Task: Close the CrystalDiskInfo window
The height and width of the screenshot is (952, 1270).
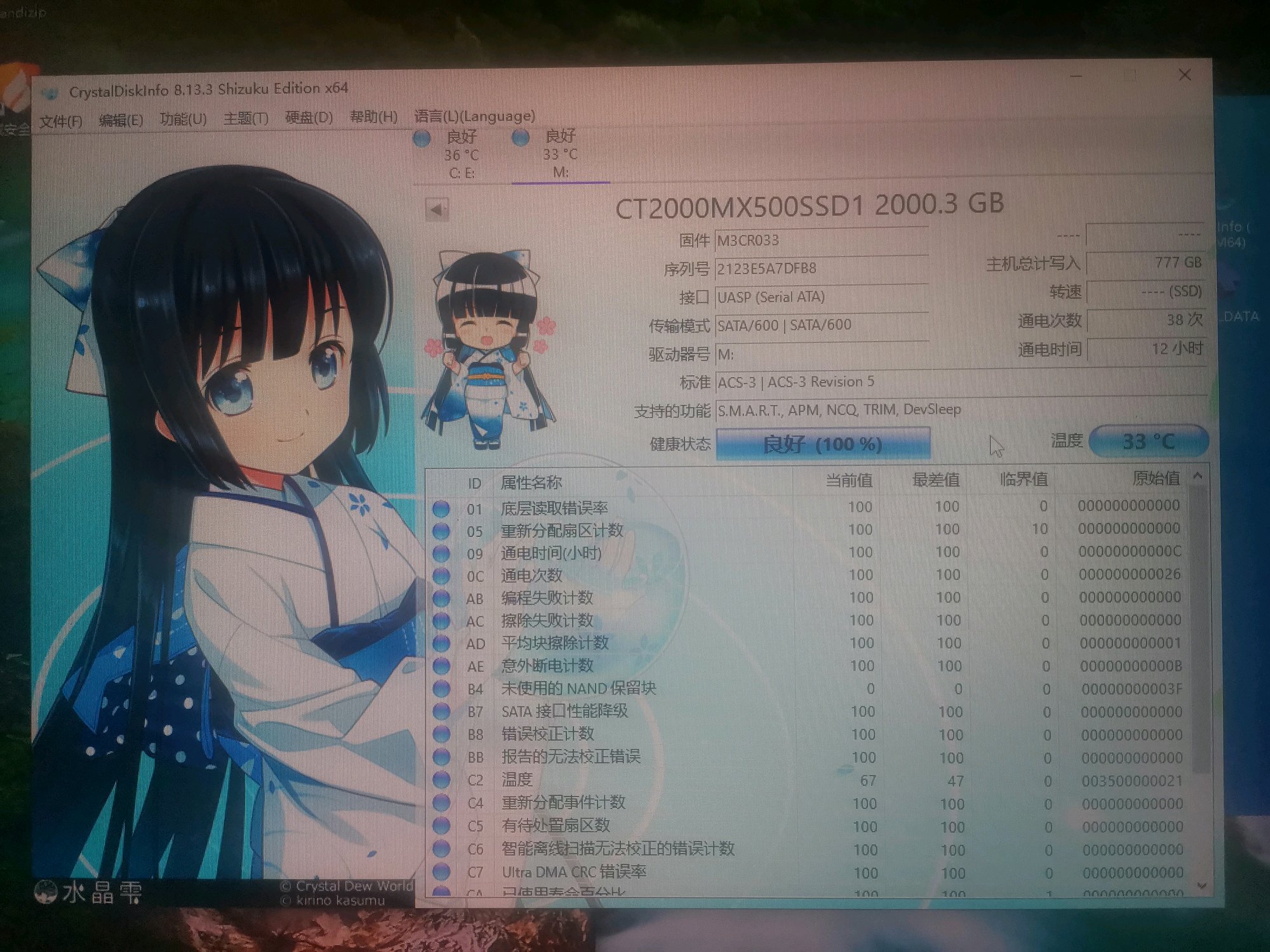Action: tap(1184, 75)
